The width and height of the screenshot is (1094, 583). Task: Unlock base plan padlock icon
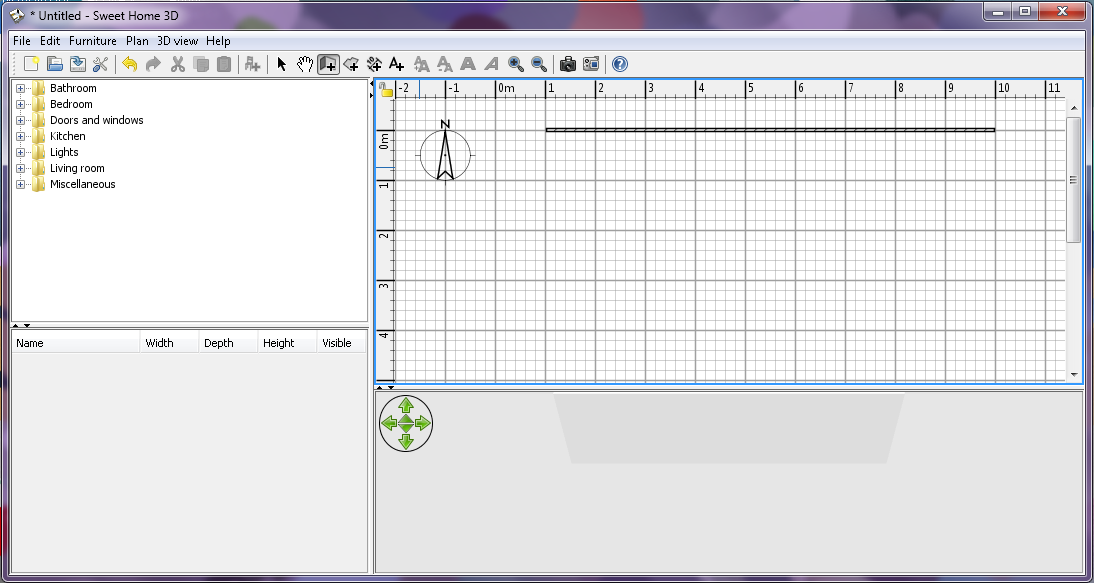point(386,89)
